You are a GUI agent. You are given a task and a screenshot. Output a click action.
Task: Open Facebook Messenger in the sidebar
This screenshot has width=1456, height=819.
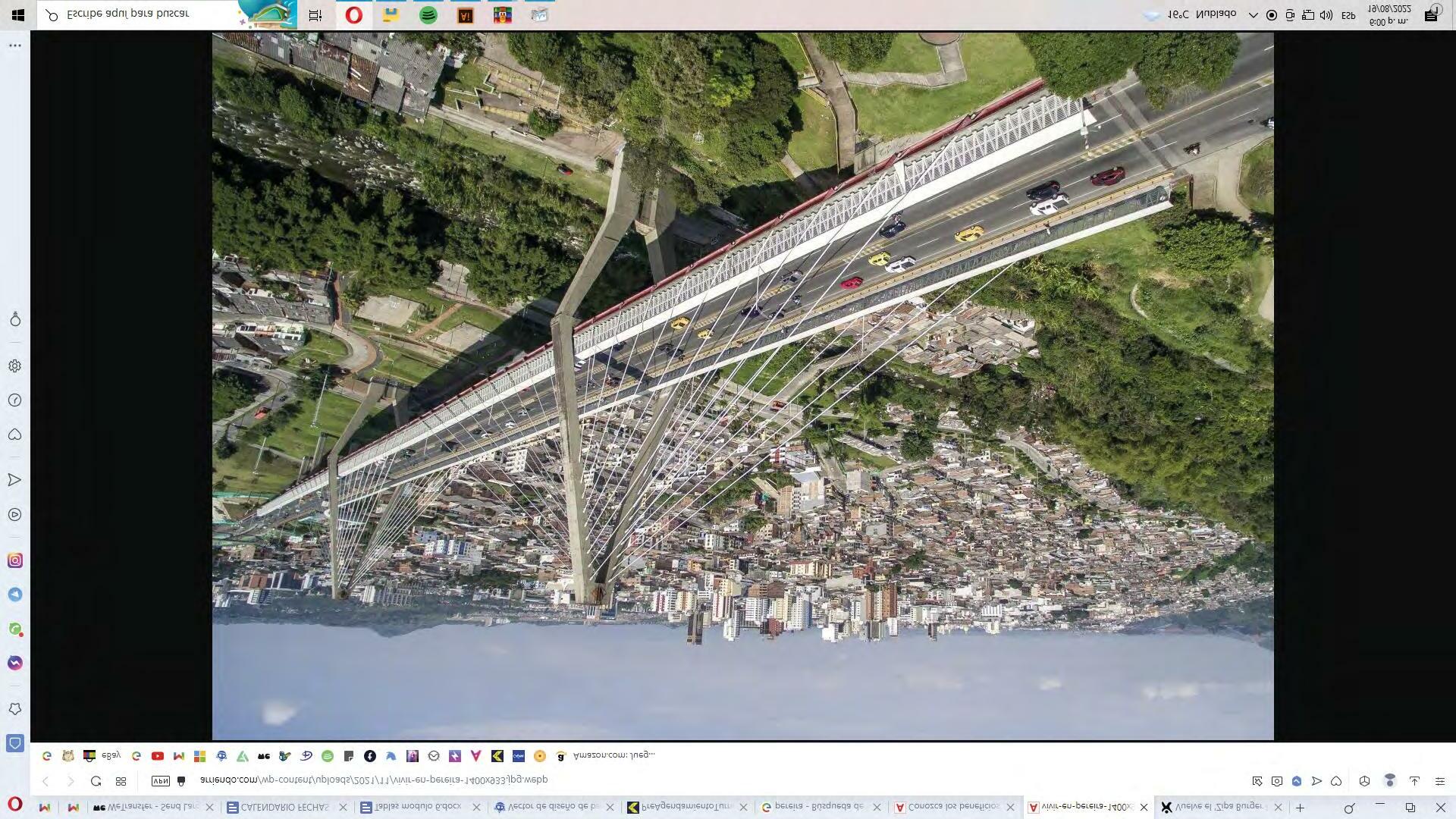pyautogui.click(x=14, y=663)
